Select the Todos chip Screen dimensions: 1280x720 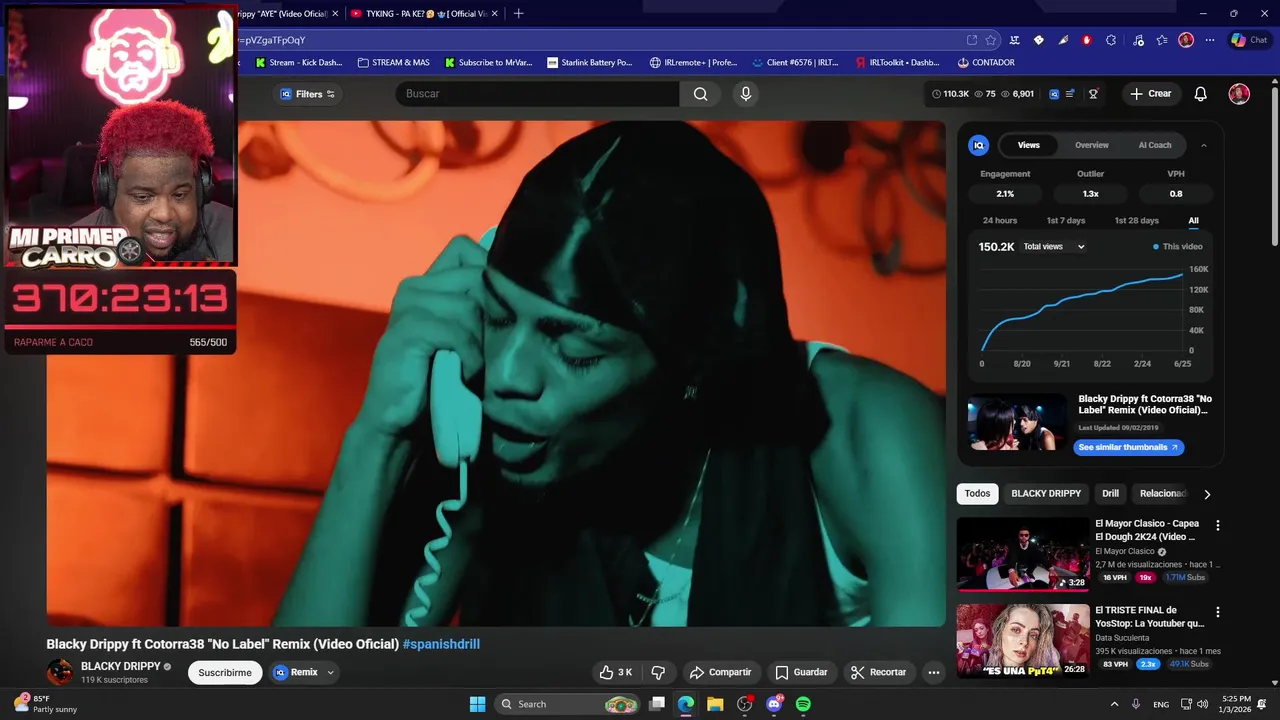click(x=977, y=494)
